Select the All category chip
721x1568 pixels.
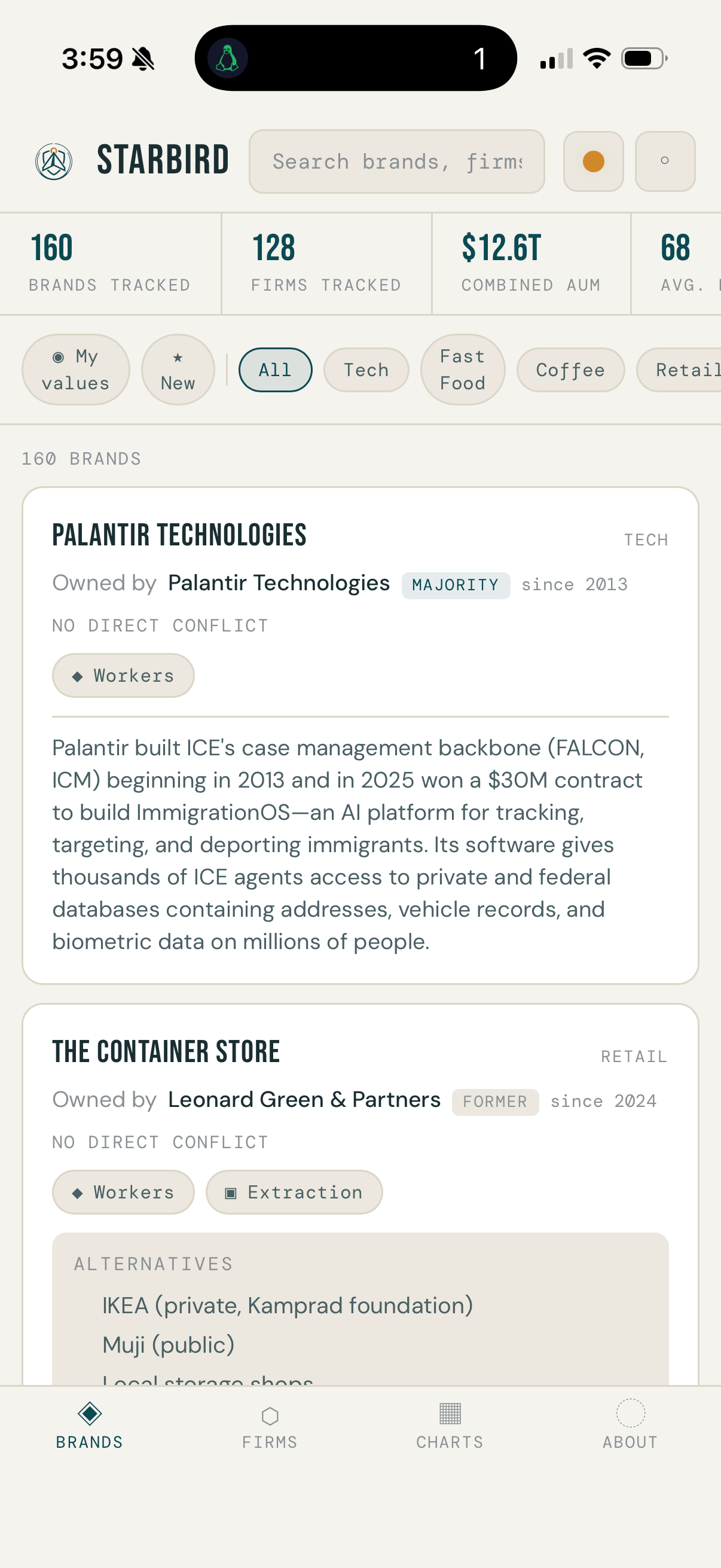click(x=275, y=370)
